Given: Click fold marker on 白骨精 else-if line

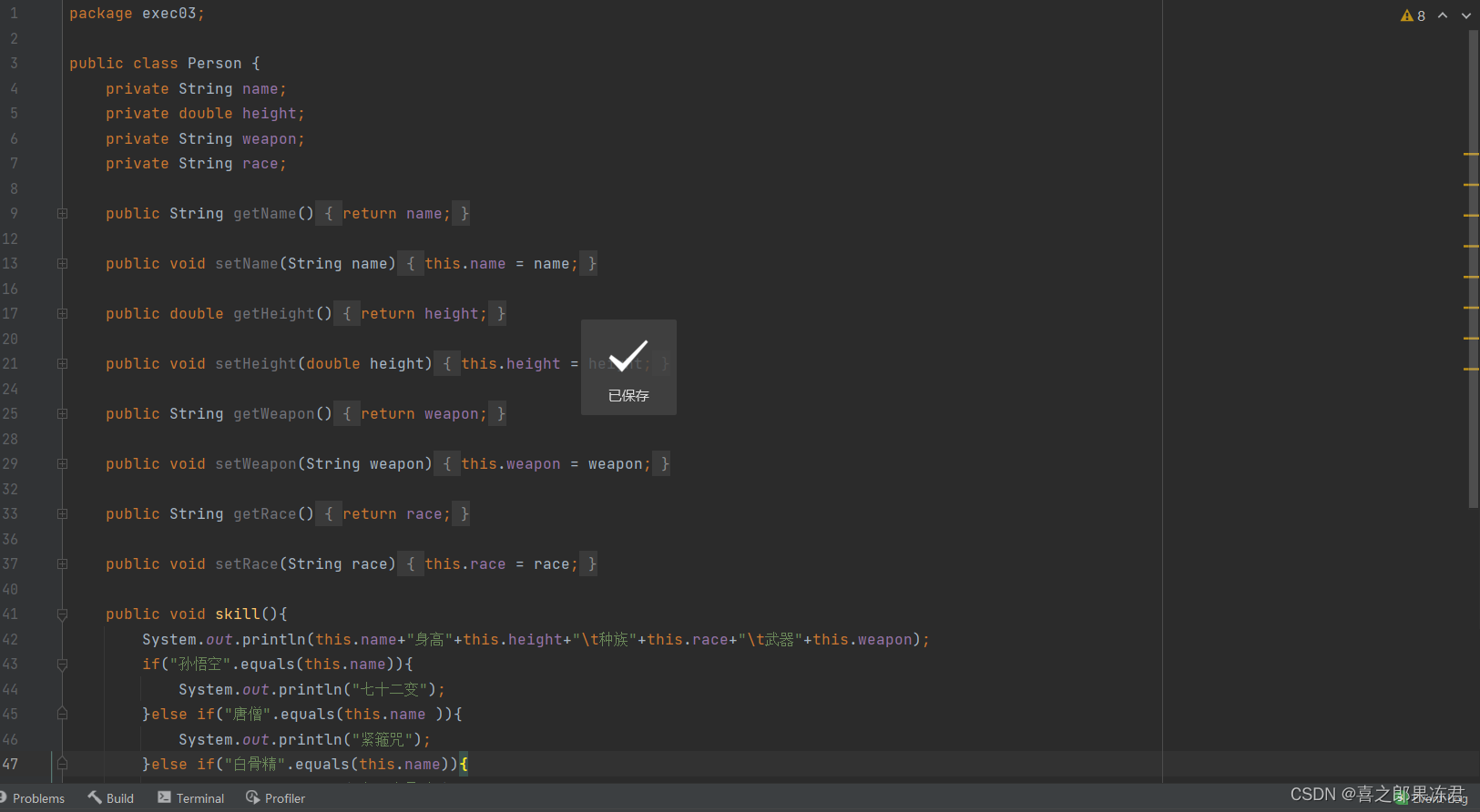Looking at the screenshot, I should pyautogui.click(x=62, y=764).
